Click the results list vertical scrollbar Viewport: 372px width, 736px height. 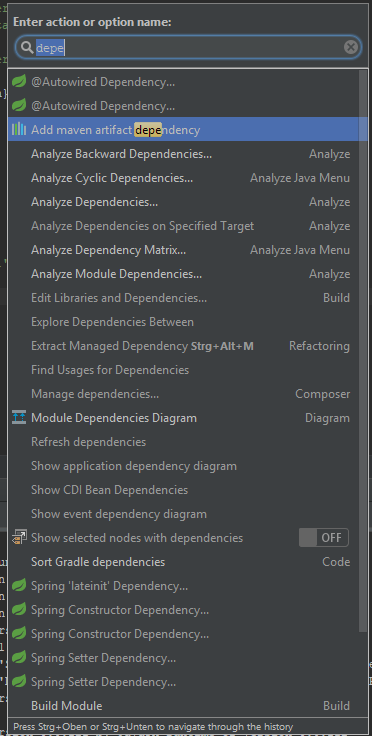363,351
